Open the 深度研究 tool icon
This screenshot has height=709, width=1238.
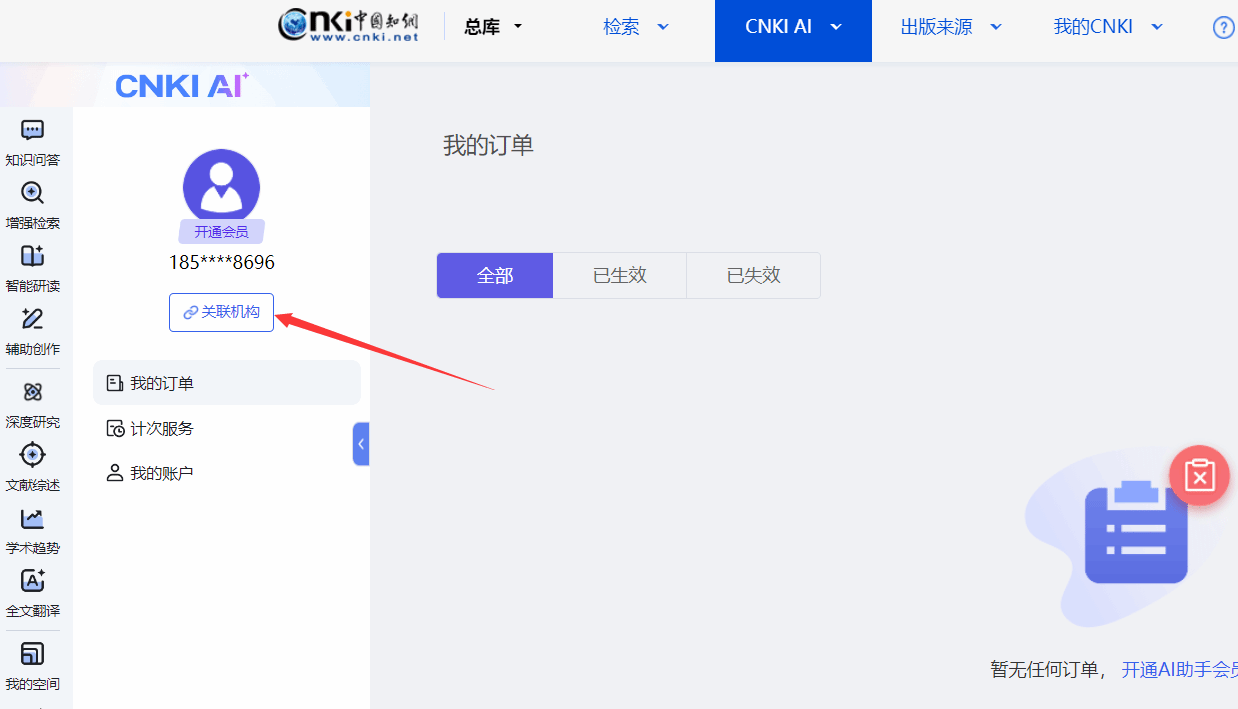coord(32,393)
